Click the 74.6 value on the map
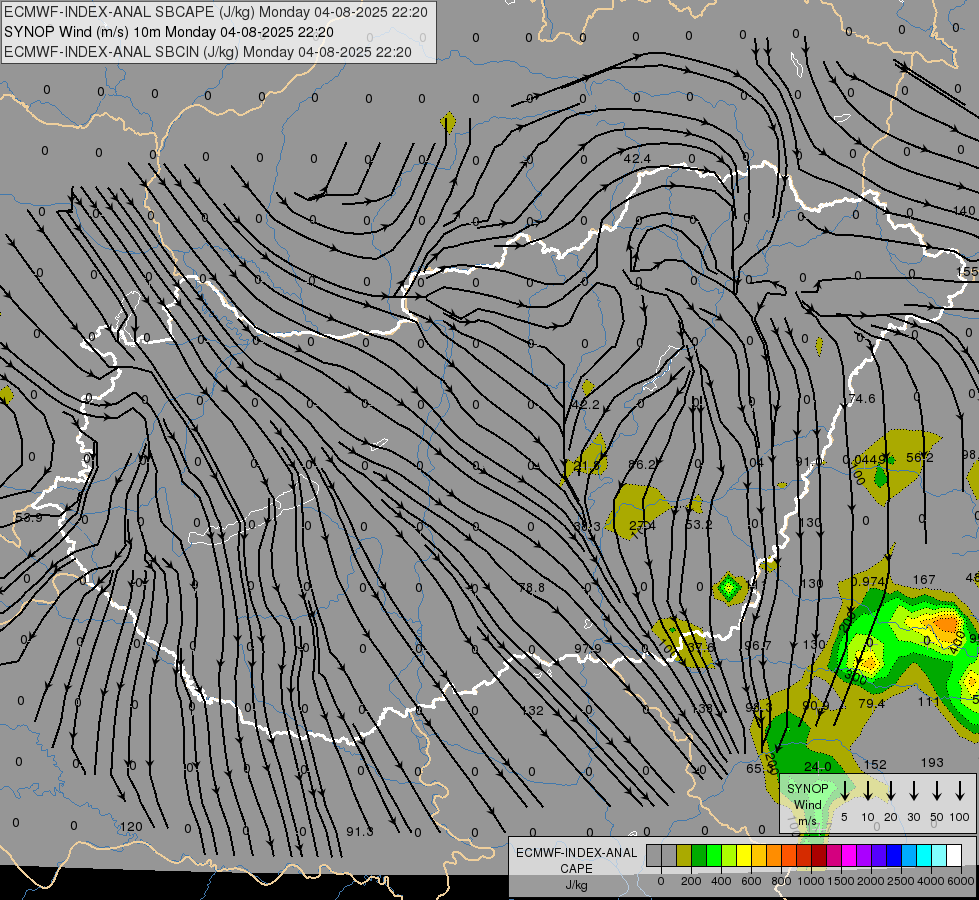 pos(862,398)
